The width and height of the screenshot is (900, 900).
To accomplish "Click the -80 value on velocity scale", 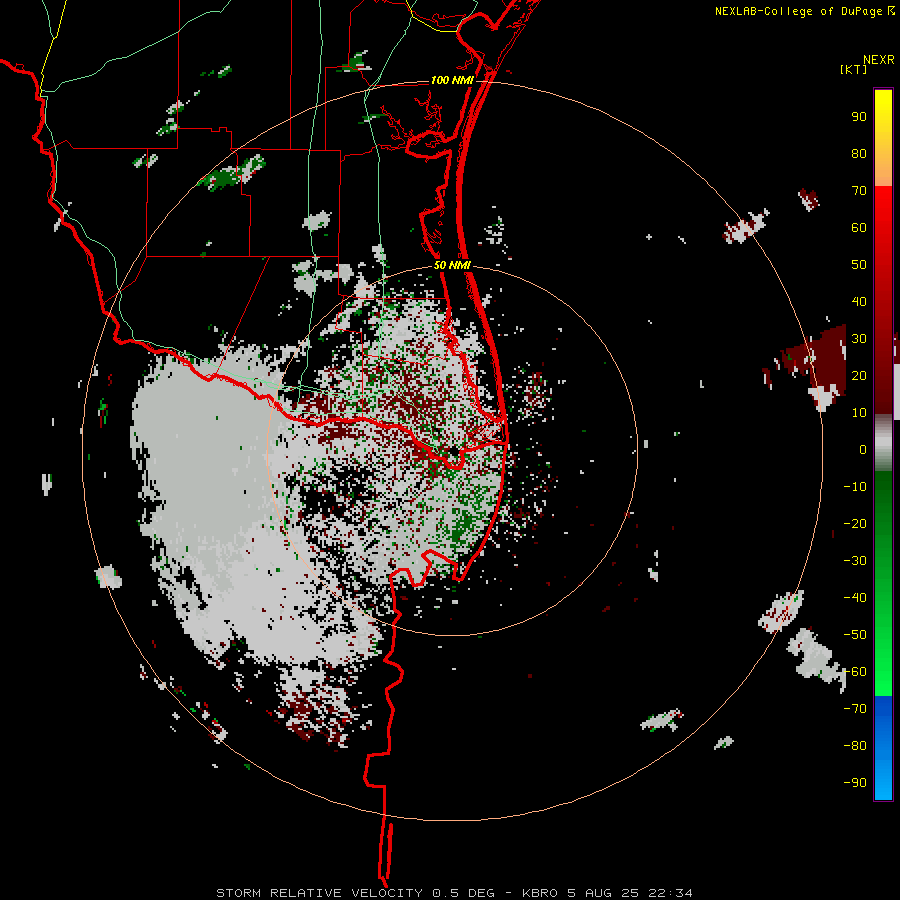I will coord(855,746).
